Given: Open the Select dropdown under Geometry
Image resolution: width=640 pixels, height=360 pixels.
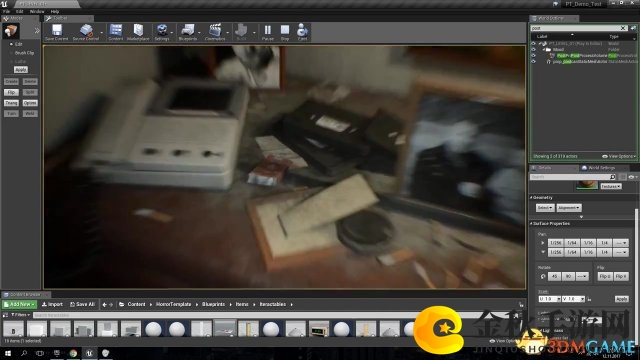Looking at the screenshot, I should click(545, 208).
